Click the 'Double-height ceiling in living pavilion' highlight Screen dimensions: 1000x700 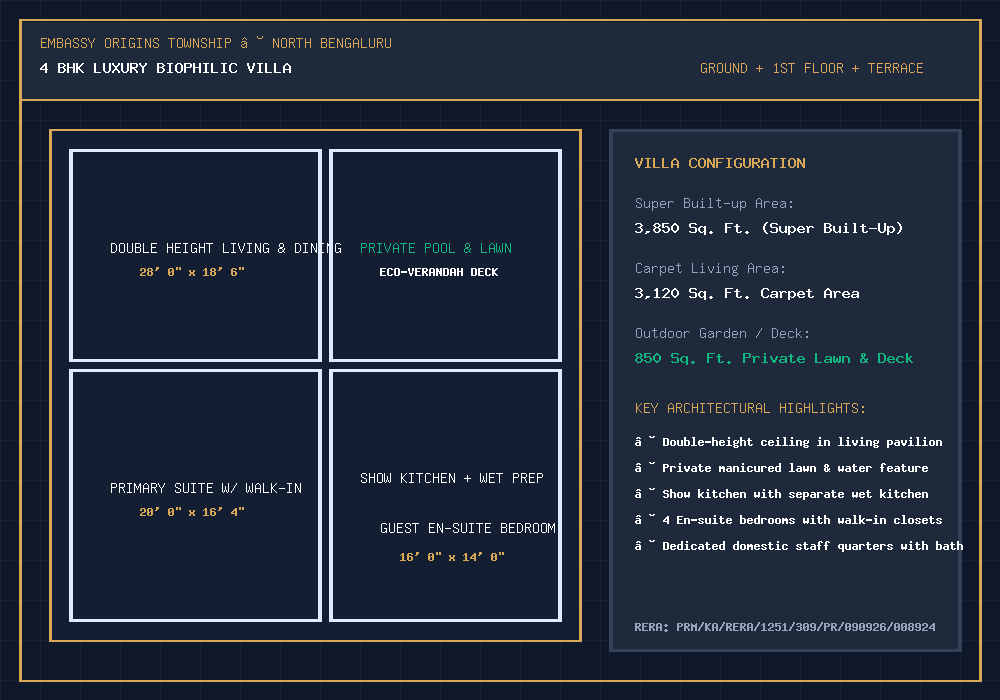coord(788,442)
